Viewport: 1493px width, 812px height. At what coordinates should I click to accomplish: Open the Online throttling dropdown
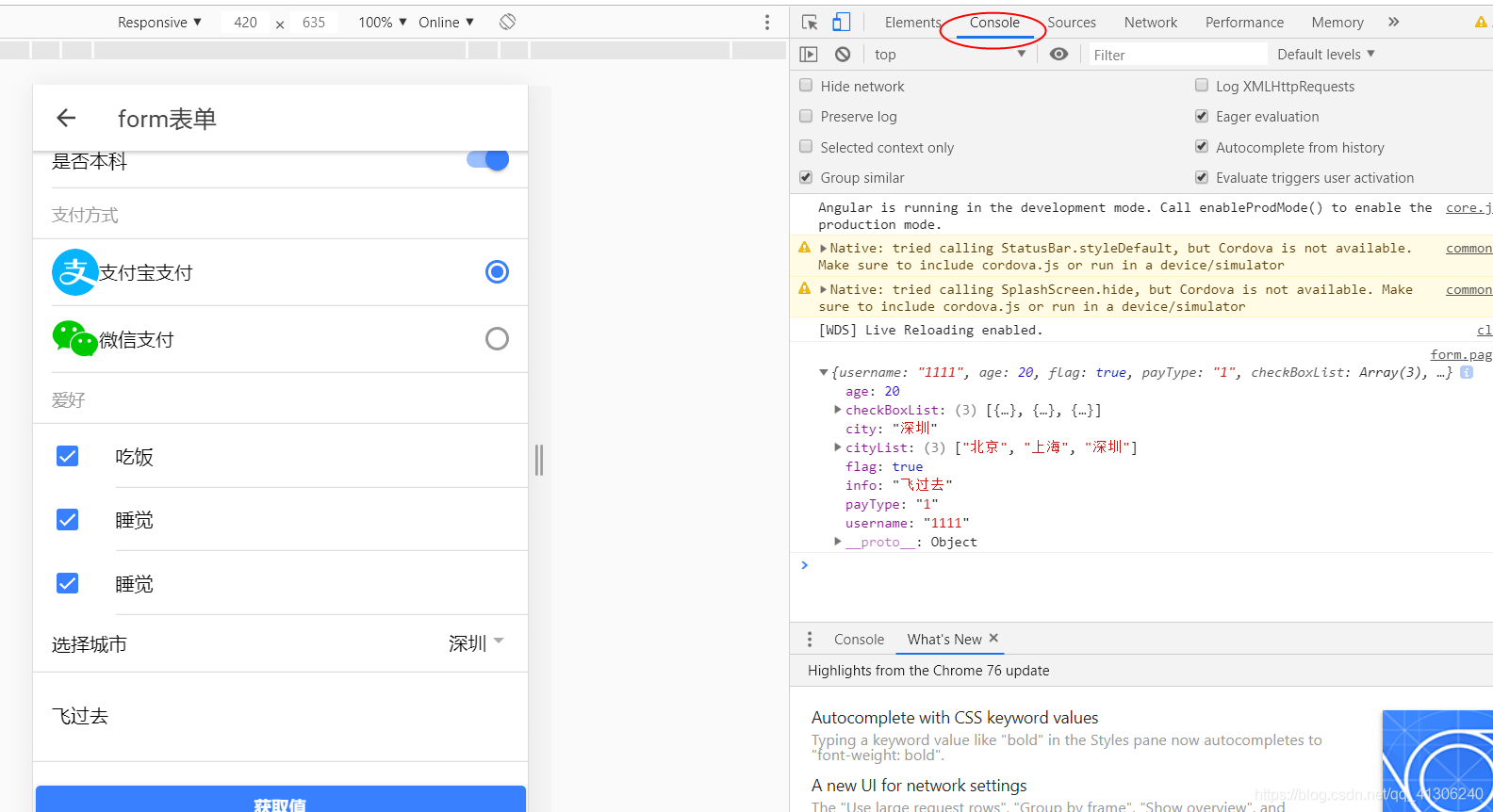point(446,22)
